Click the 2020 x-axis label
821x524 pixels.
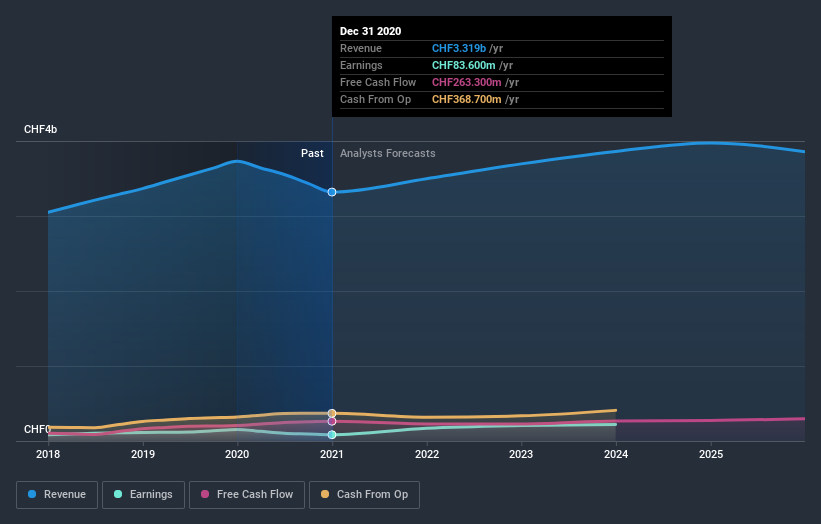click(x=237, y=454)
